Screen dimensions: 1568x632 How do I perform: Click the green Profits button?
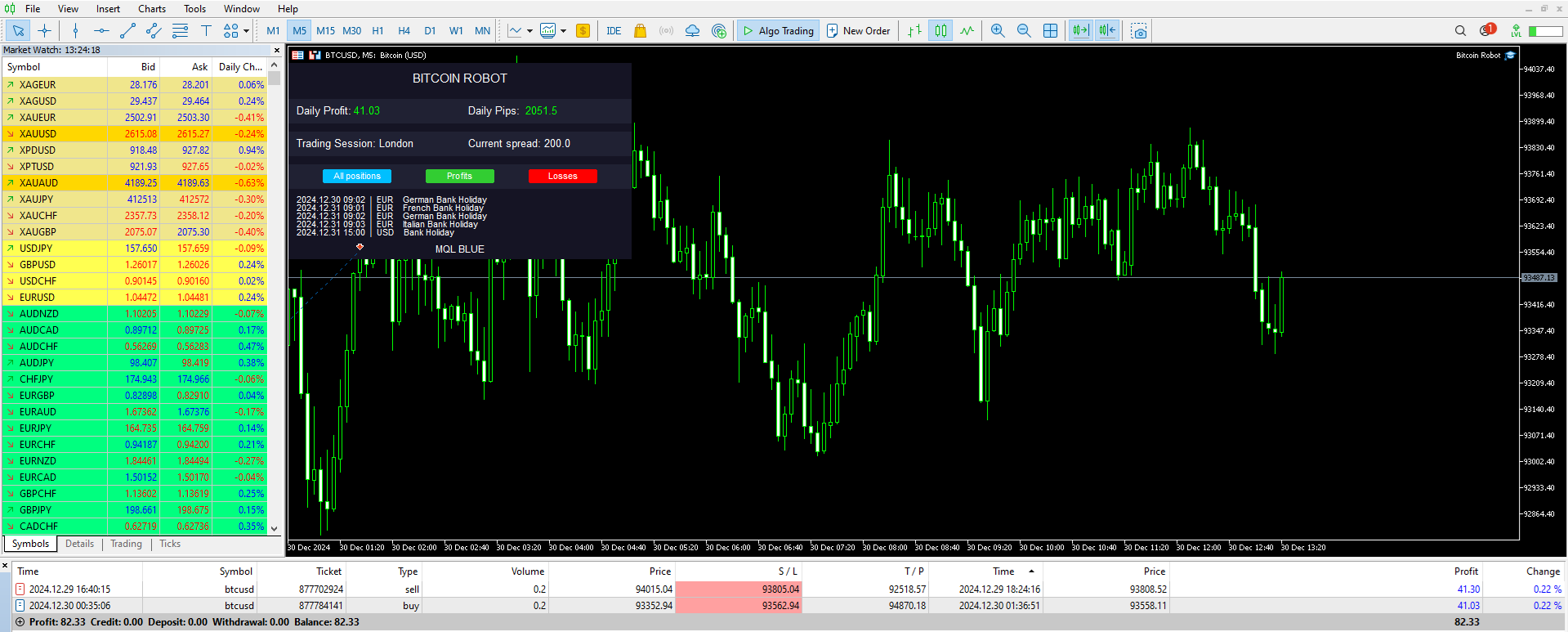pyautogui.click(x=459, y=176)
